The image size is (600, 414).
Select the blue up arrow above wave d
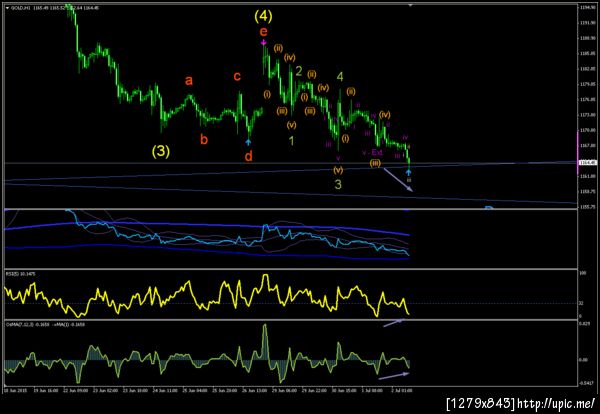[248, 142]
